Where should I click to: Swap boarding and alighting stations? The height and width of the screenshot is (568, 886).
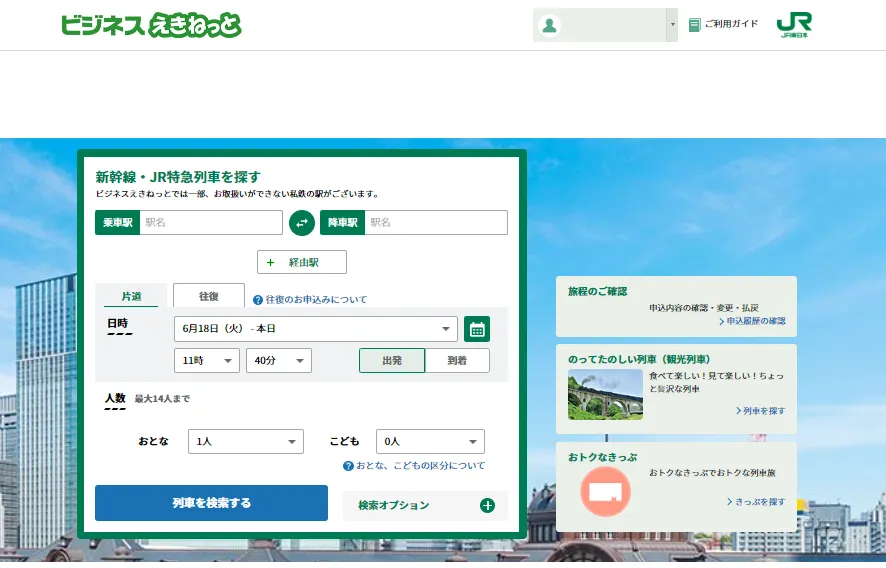[302, 223]
